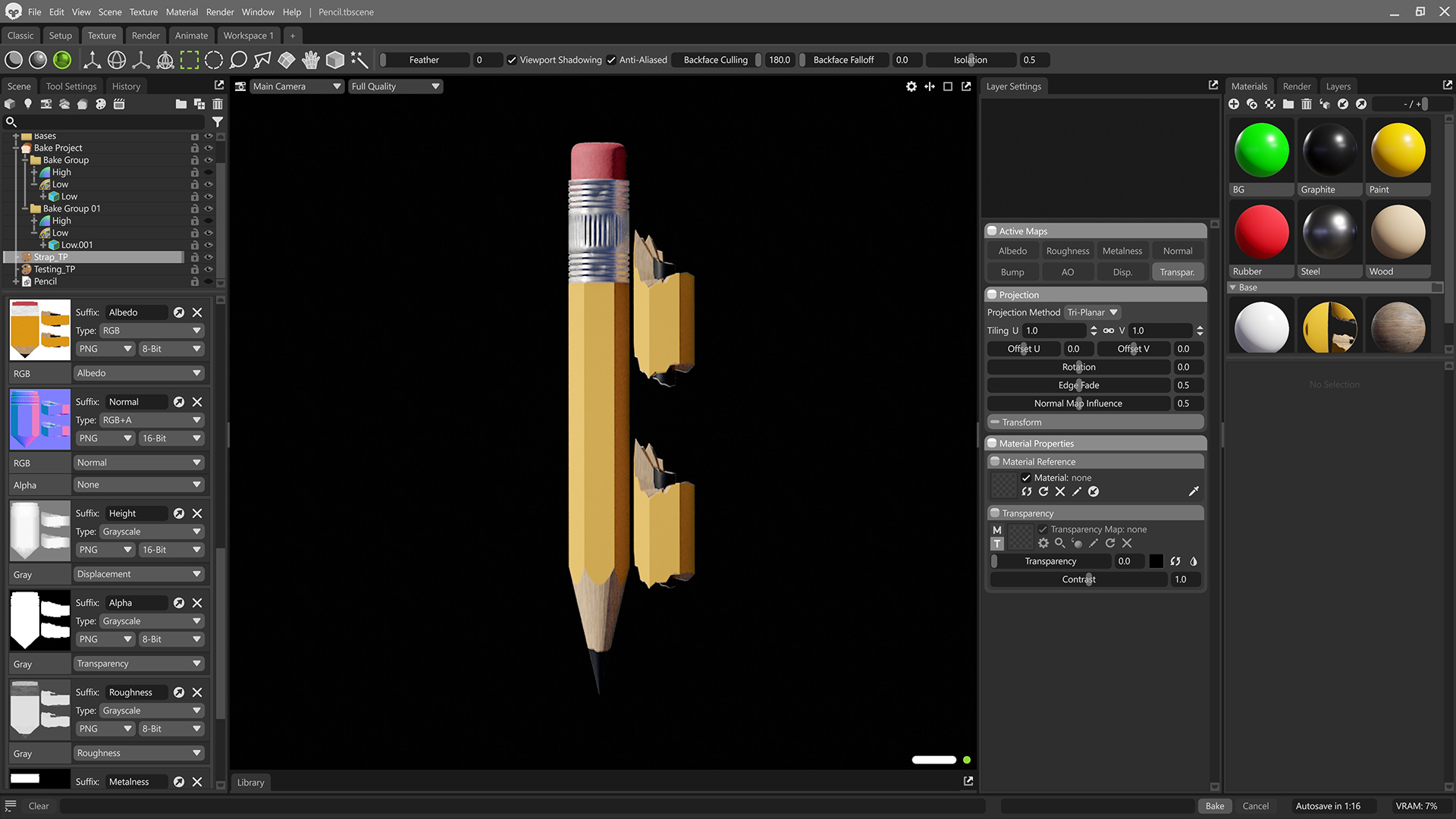
Task: Open the Projection Method Tri-Planar dropdown
Action: point(1092,312)
